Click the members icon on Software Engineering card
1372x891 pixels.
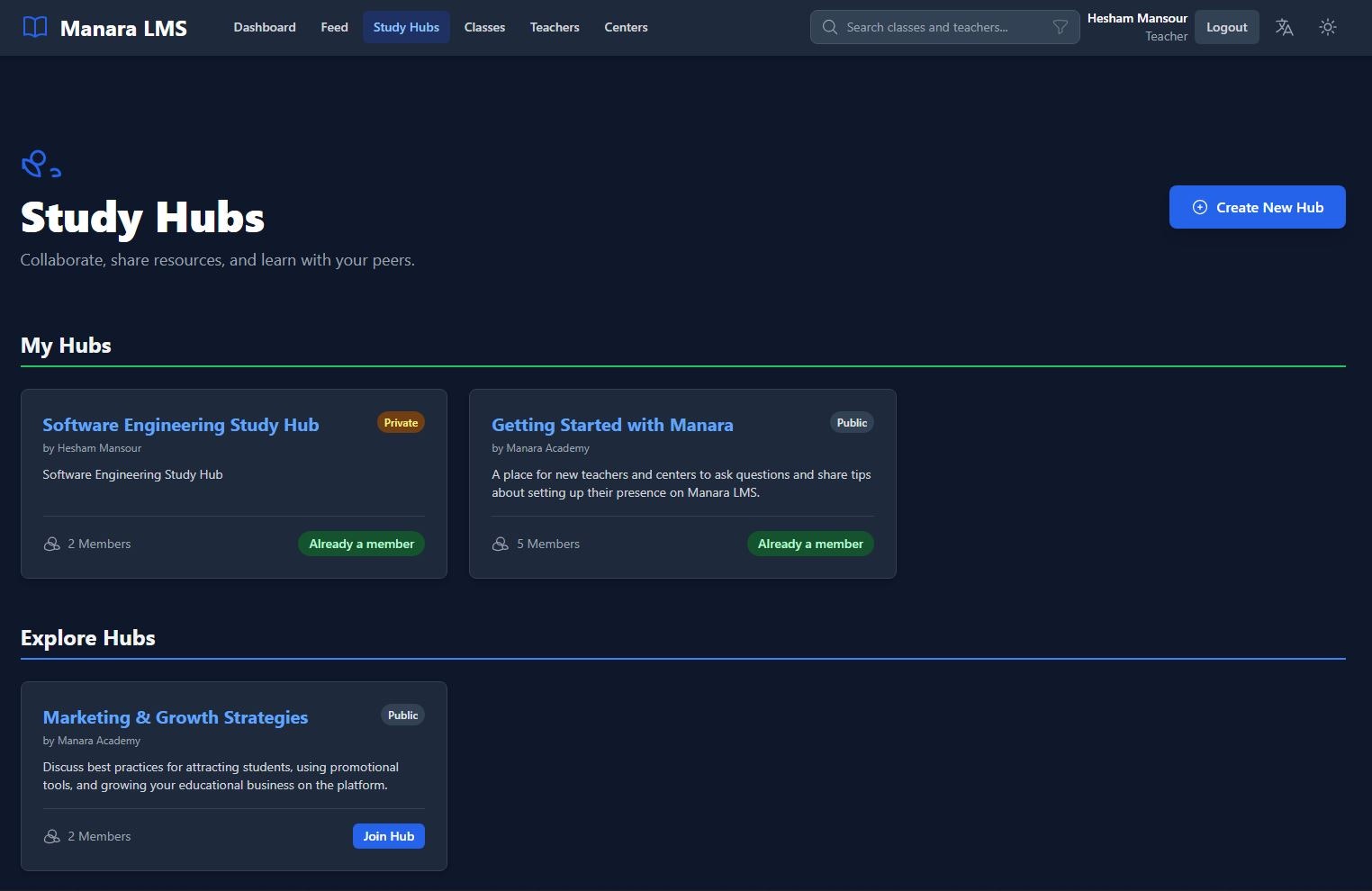coord(51,544)
